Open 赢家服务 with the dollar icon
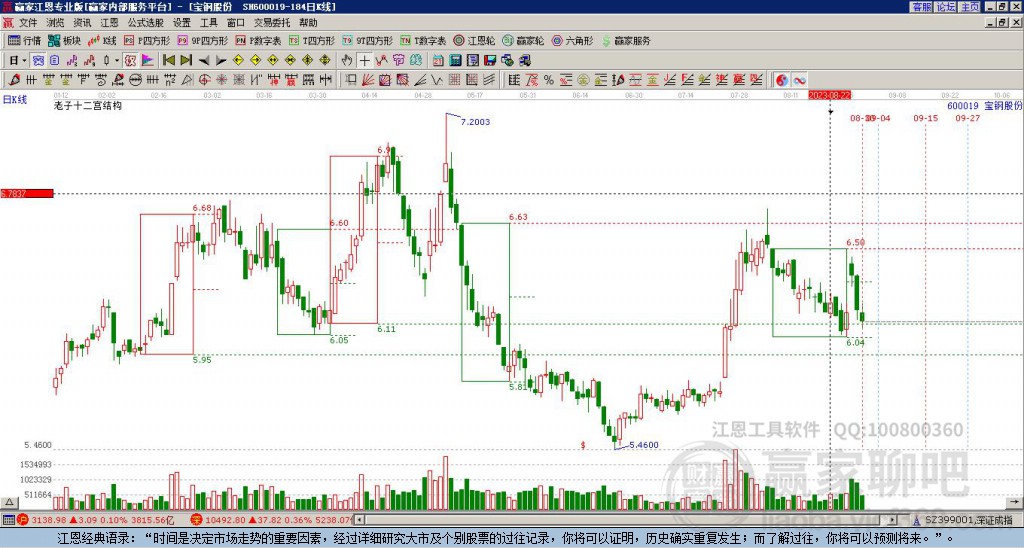The image size is (1024, 548). tap(626, 40)
